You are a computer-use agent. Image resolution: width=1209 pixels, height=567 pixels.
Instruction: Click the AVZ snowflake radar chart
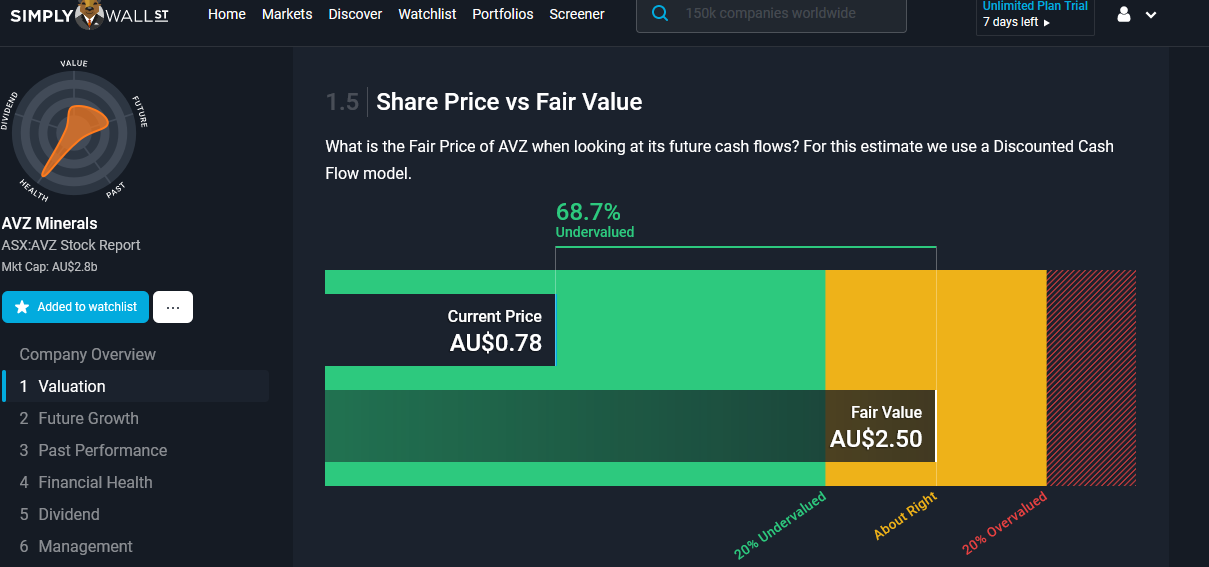coord(73,128)
